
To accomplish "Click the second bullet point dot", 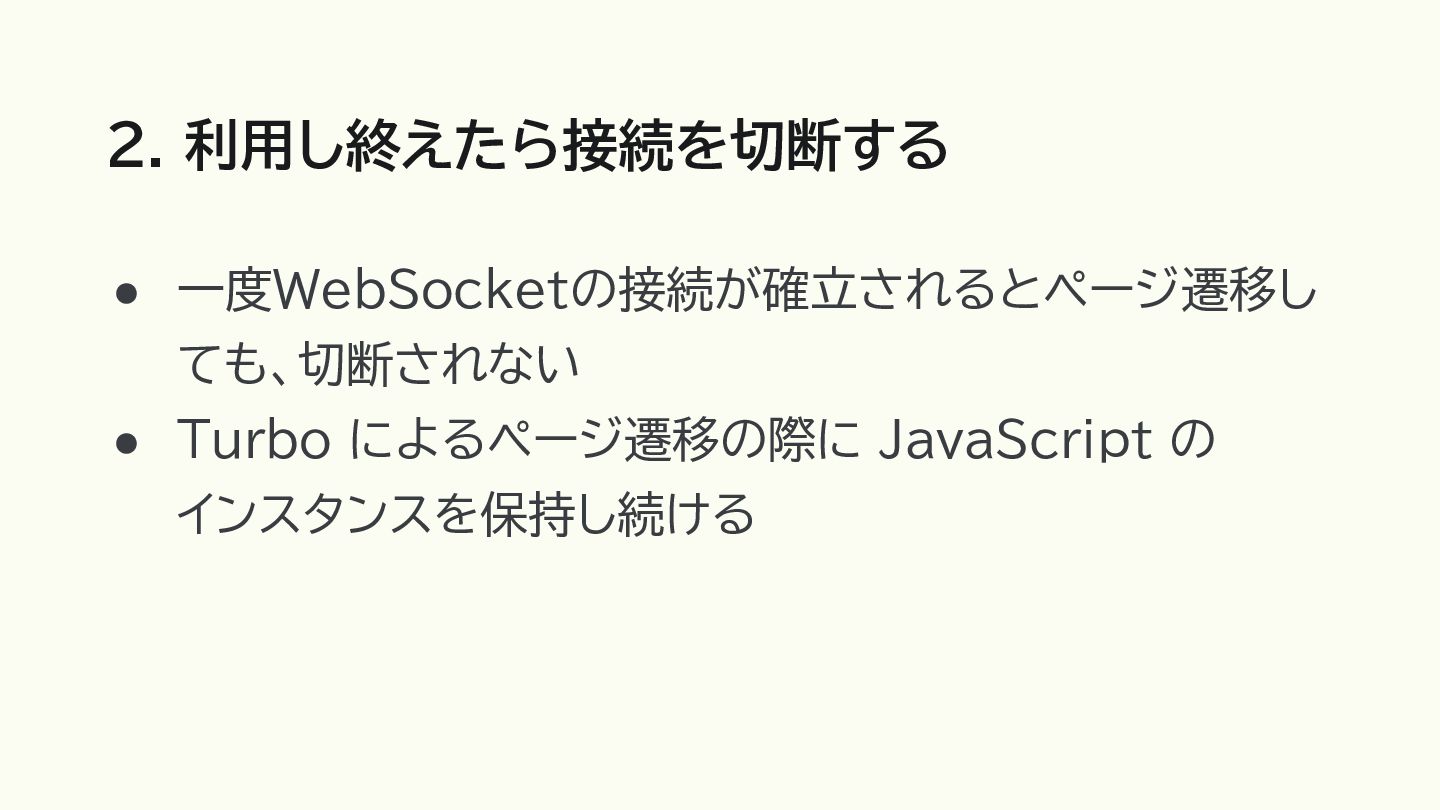I will tap(126, 443).
